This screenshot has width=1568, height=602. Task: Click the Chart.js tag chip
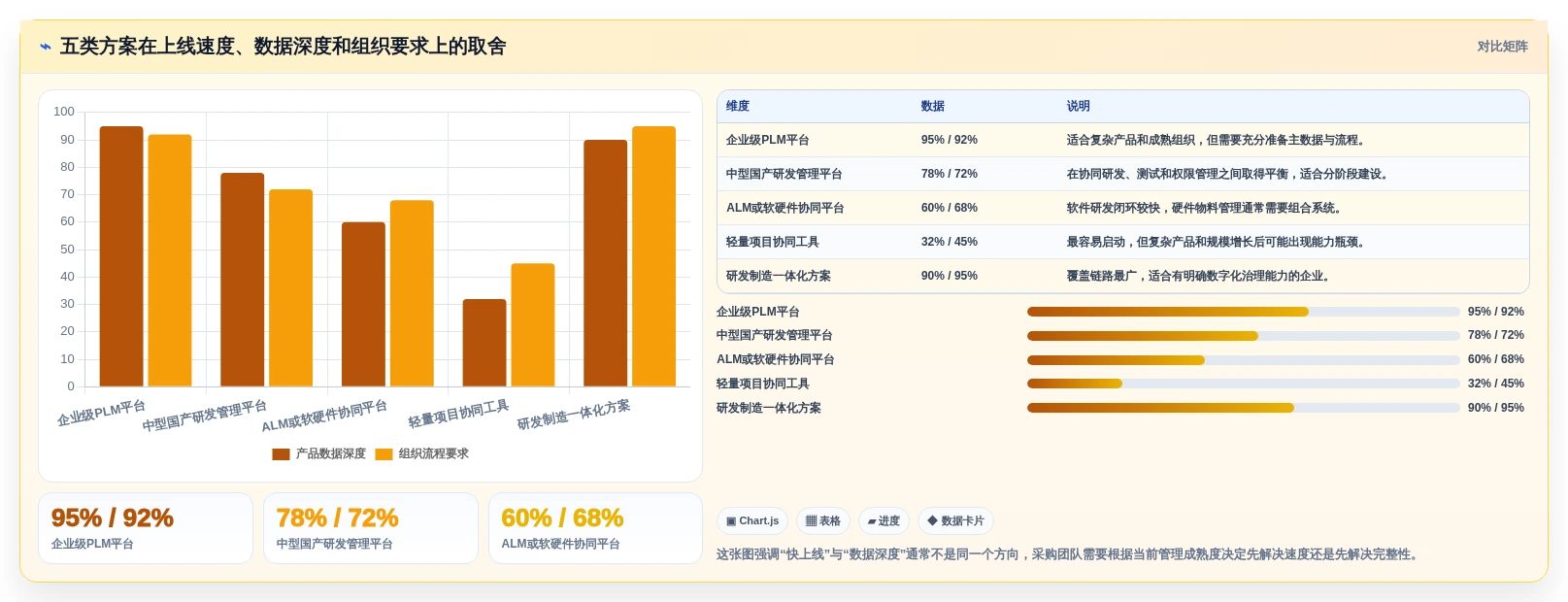(752, 521)
